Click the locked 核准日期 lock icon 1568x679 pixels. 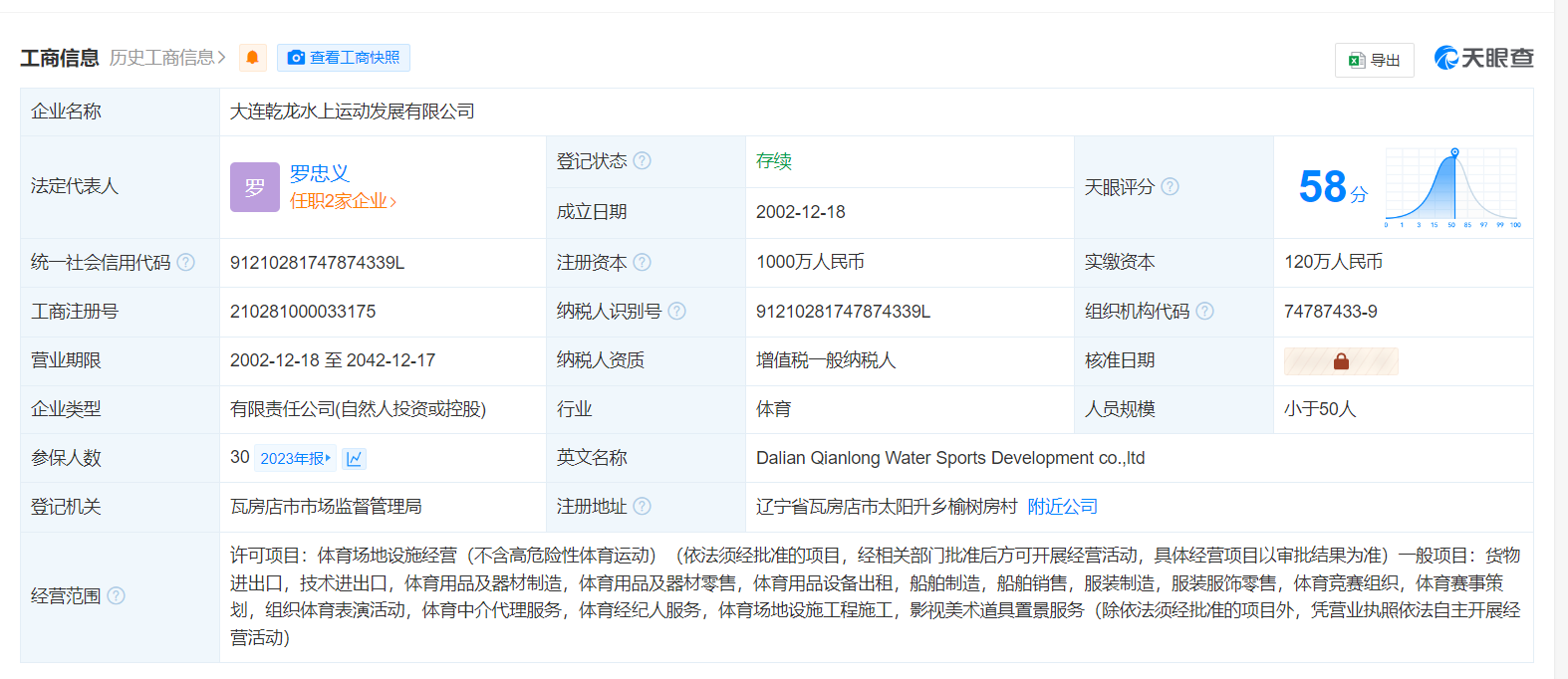(1341, 361)
